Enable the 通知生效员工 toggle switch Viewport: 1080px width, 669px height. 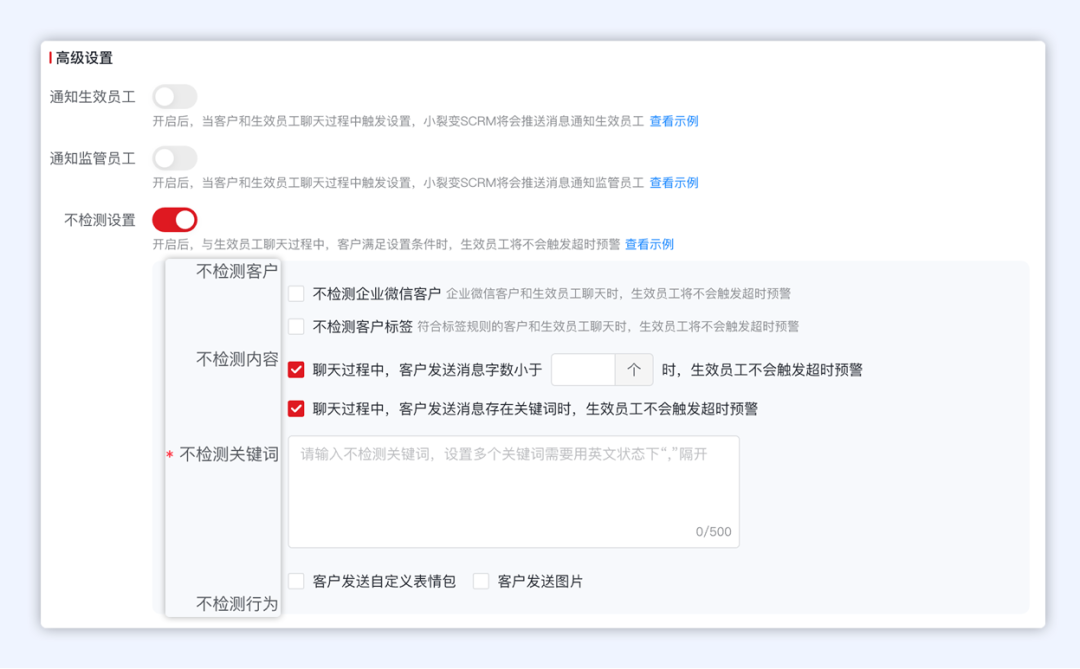point(174,97)
